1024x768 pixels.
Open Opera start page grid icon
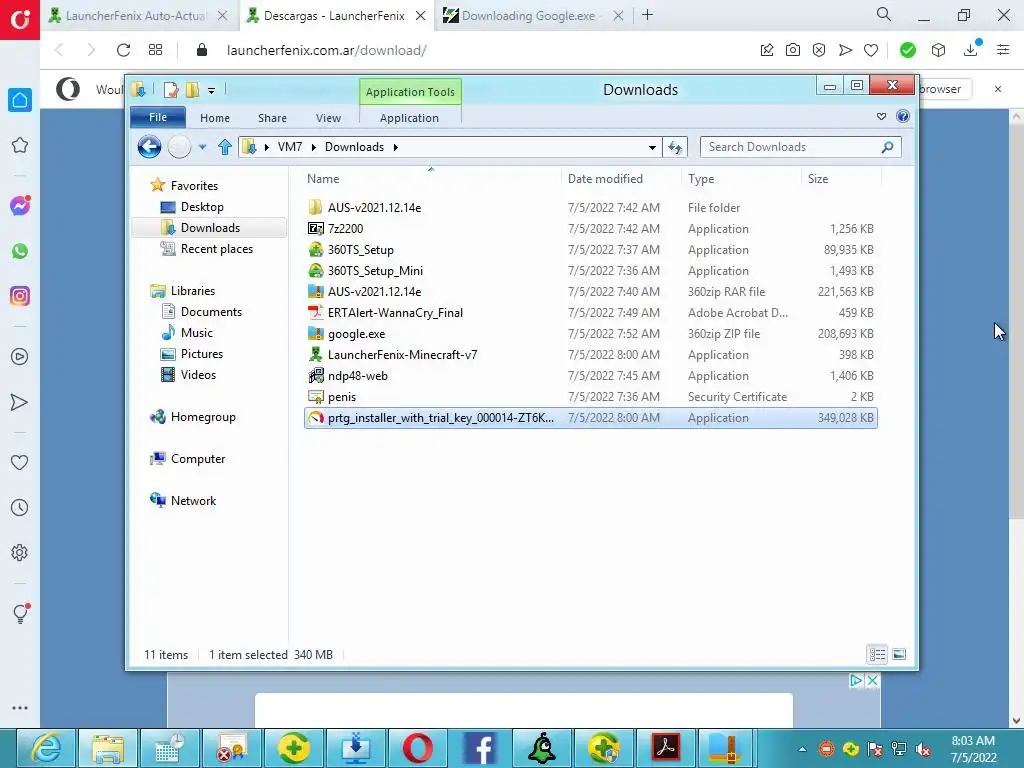(x=155, y=50)
